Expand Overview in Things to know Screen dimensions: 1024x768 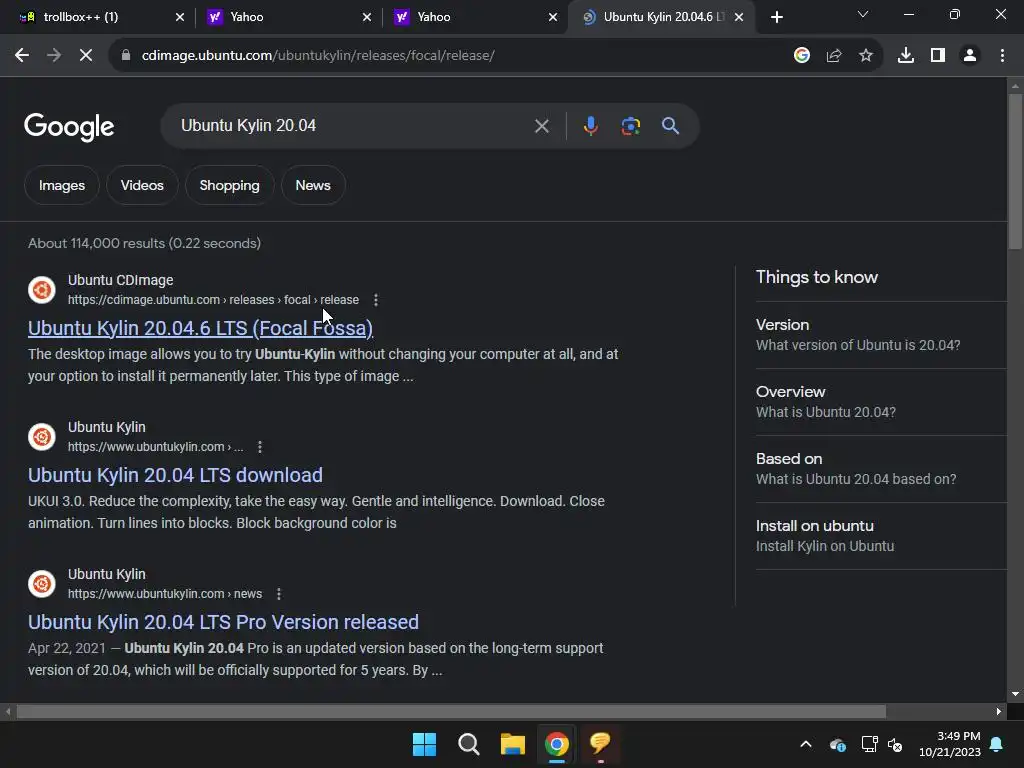point(882,402)
